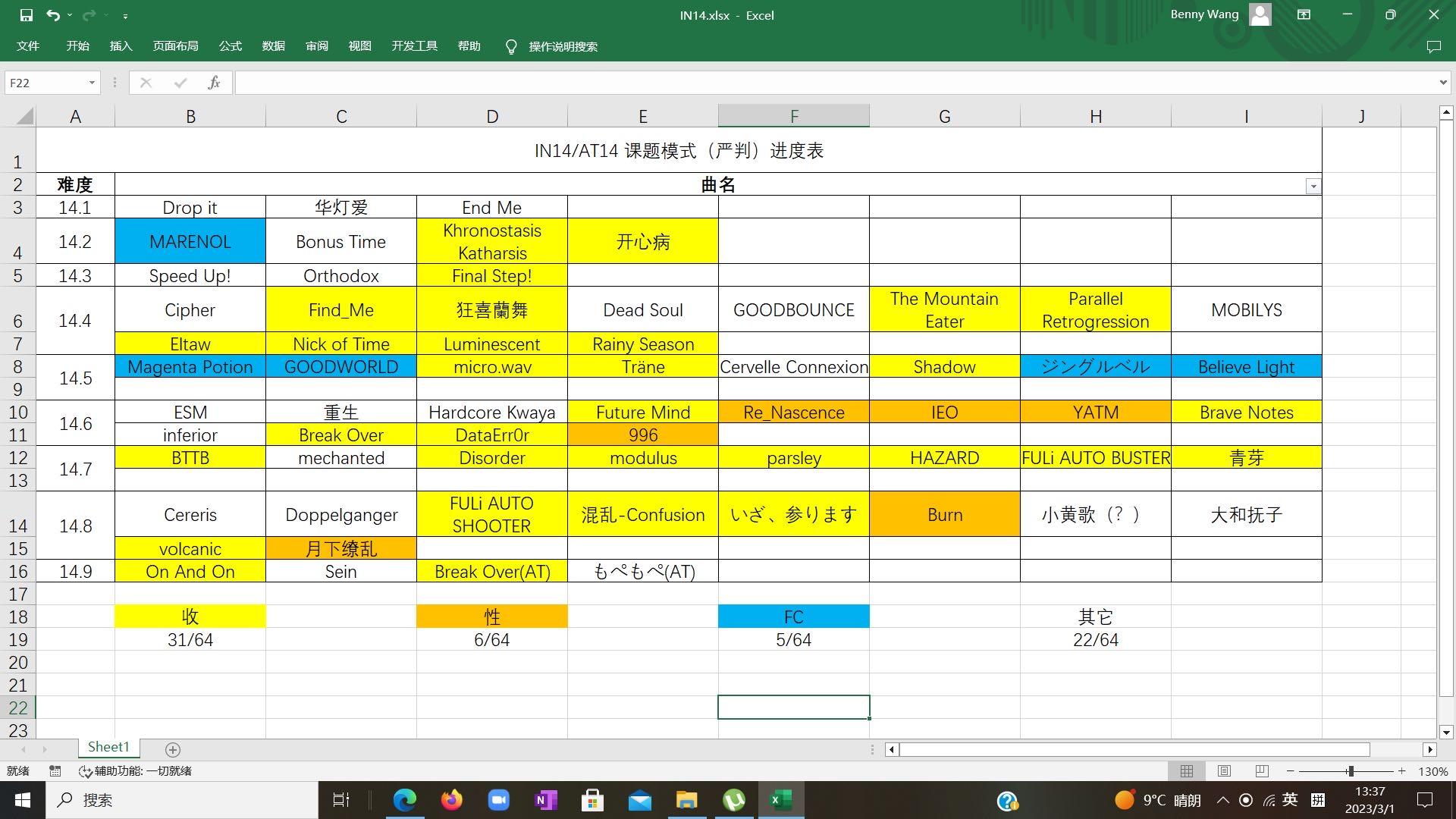Click the zoom in plus button
This screenshot has width=1456, height=819.
tap(1402, 771)
